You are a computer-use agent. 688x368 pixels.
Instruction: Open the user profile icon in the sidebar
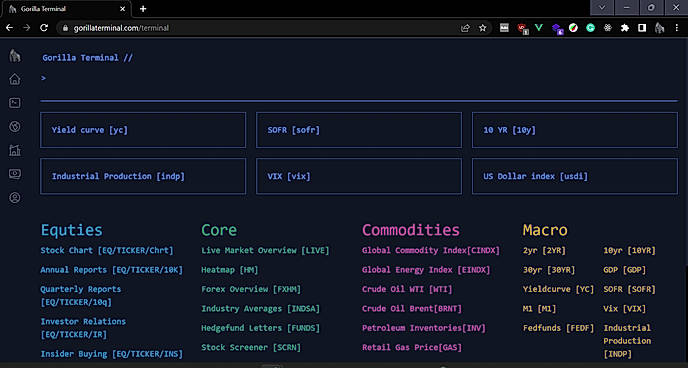tap(15, 198)
